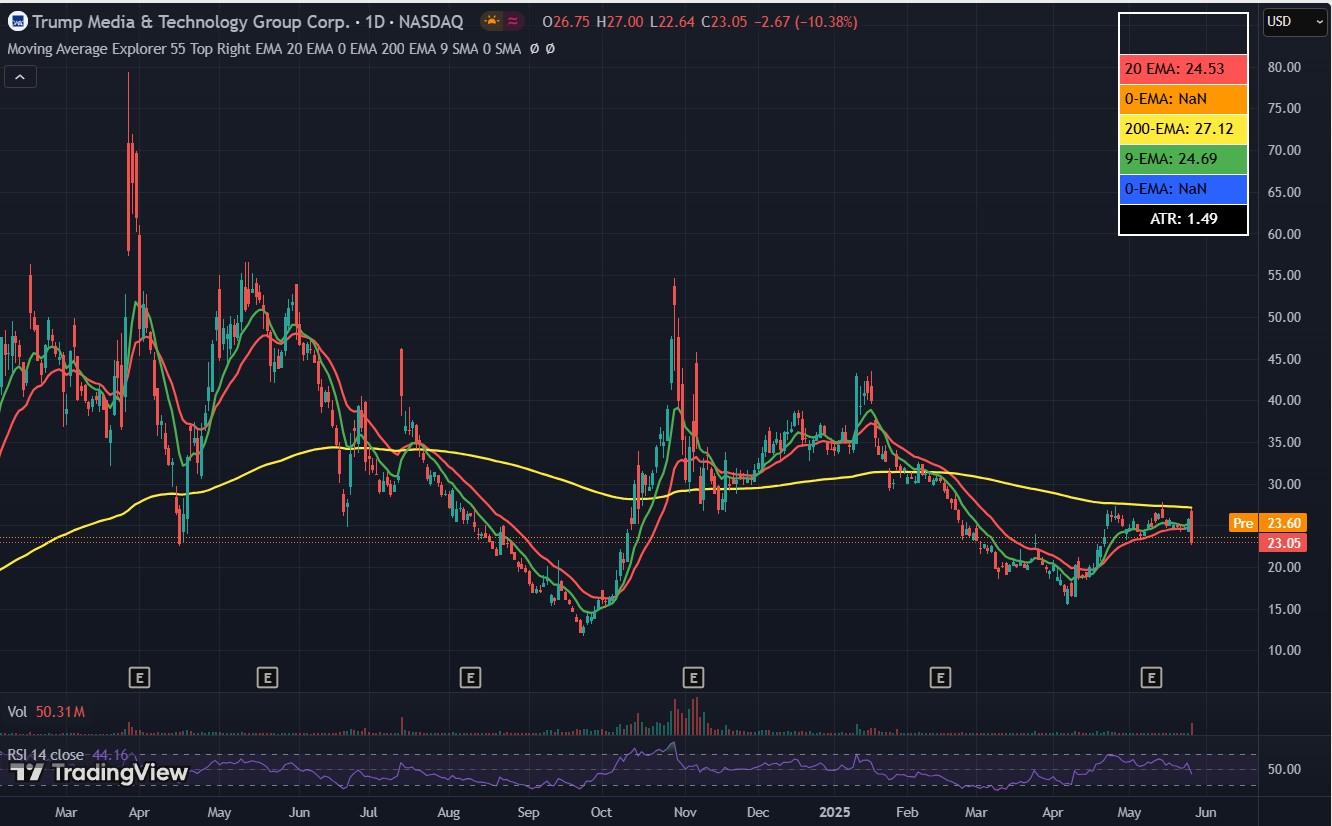Viewport: 1332px width, 826px height.
Task: Click the earnings E marker near November
Action: pyautogui.click(x=693, y=678)
